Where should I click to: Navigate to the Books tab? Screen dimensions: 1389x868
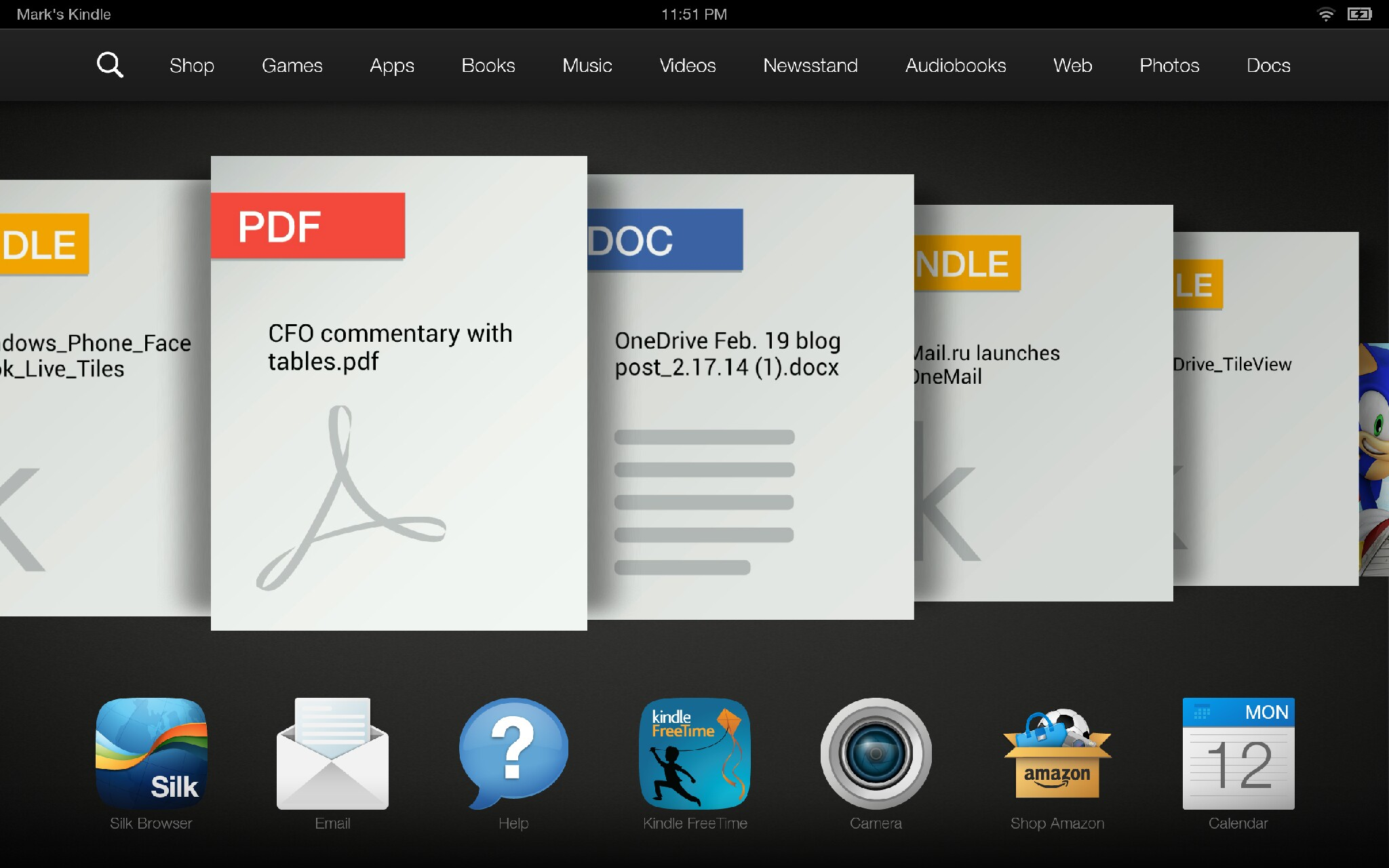click(487, 64)
